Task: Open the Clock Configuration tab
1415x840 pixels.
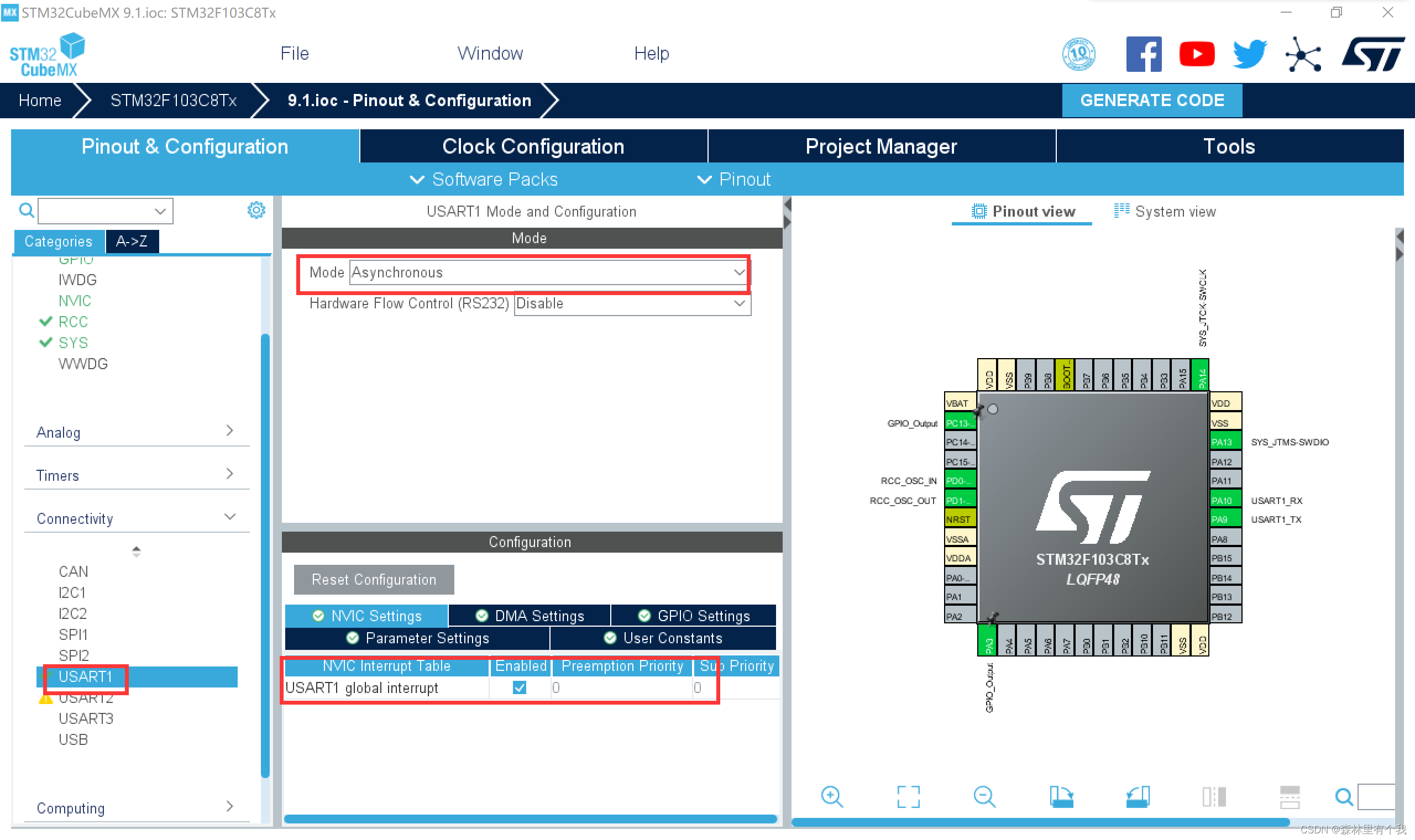Action: click(x=533, y=146)
